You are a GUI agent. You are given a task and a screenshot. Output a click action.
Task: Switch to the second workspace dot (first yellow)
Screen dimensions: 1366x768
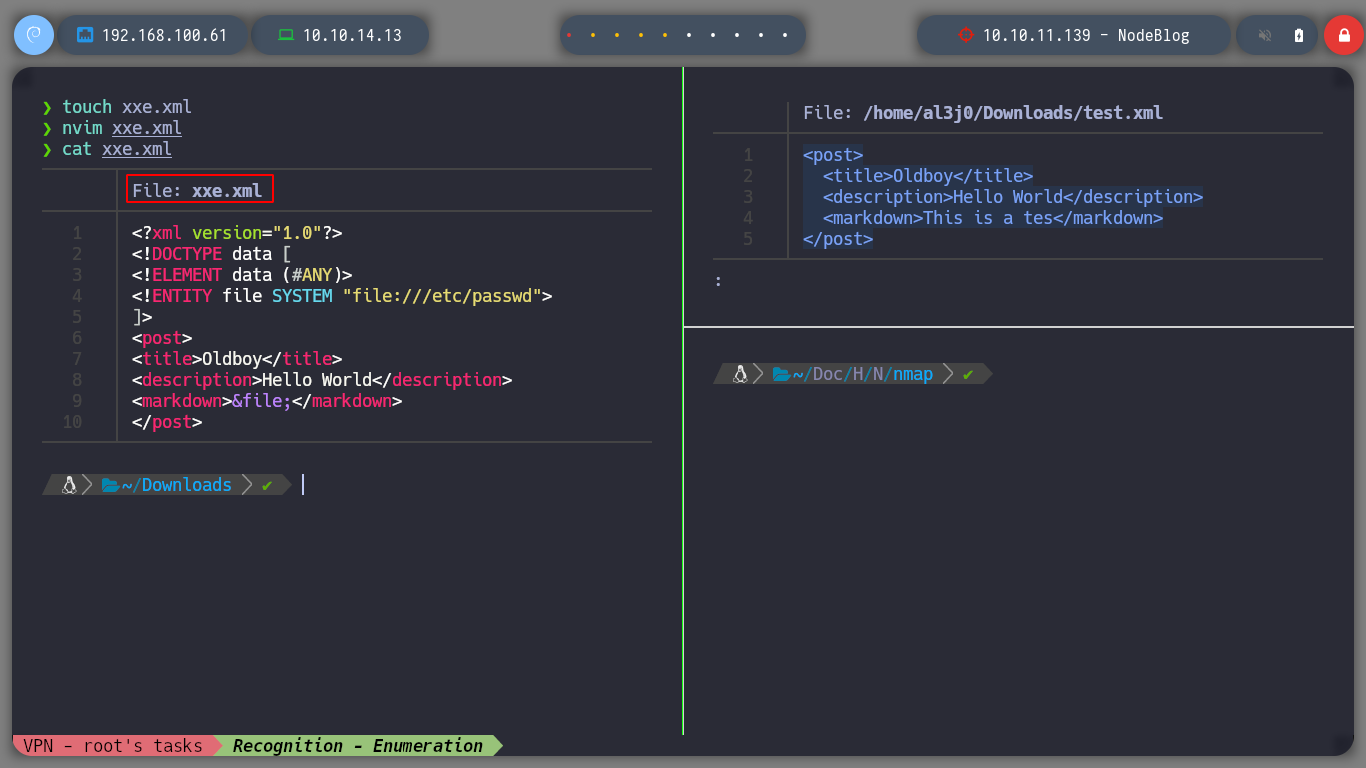coord(593,35)
